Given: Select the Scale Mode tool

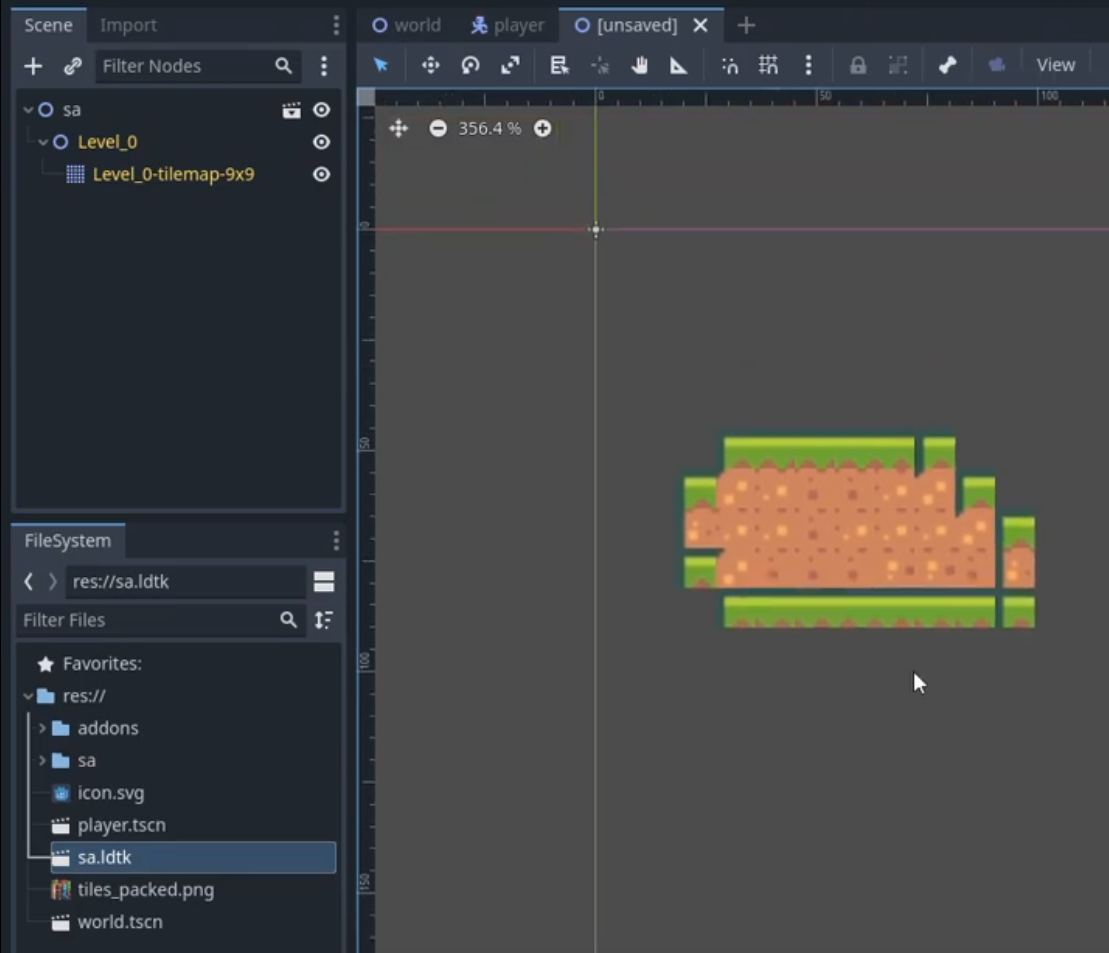Looking at the screenshot, I should tap(510, 65).
